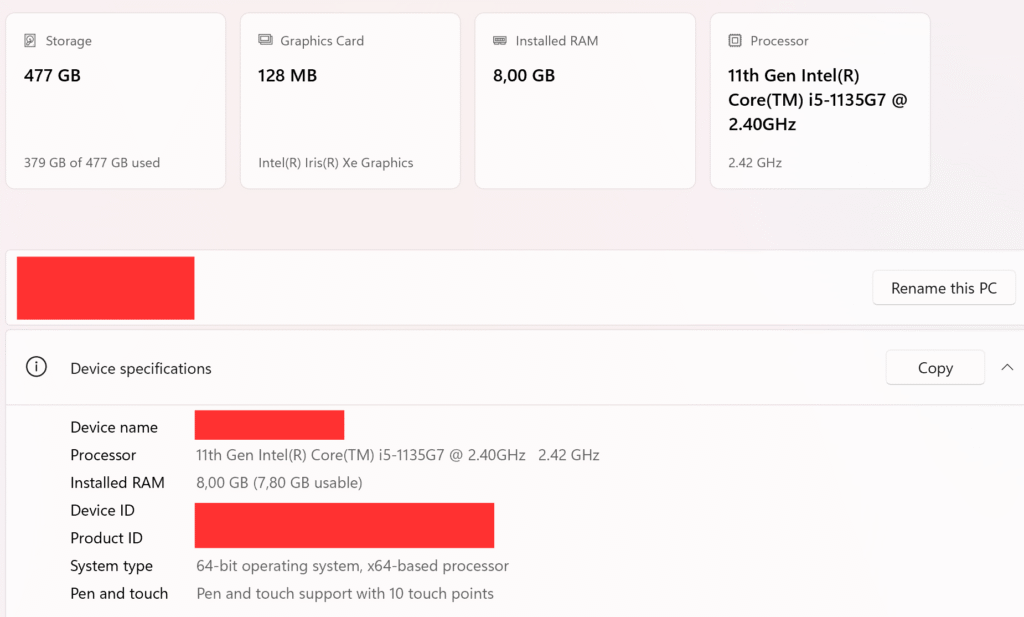Click the Device specifications header text
The width and height of the screenshot is (1024, 617).
[x=141, y=368]
